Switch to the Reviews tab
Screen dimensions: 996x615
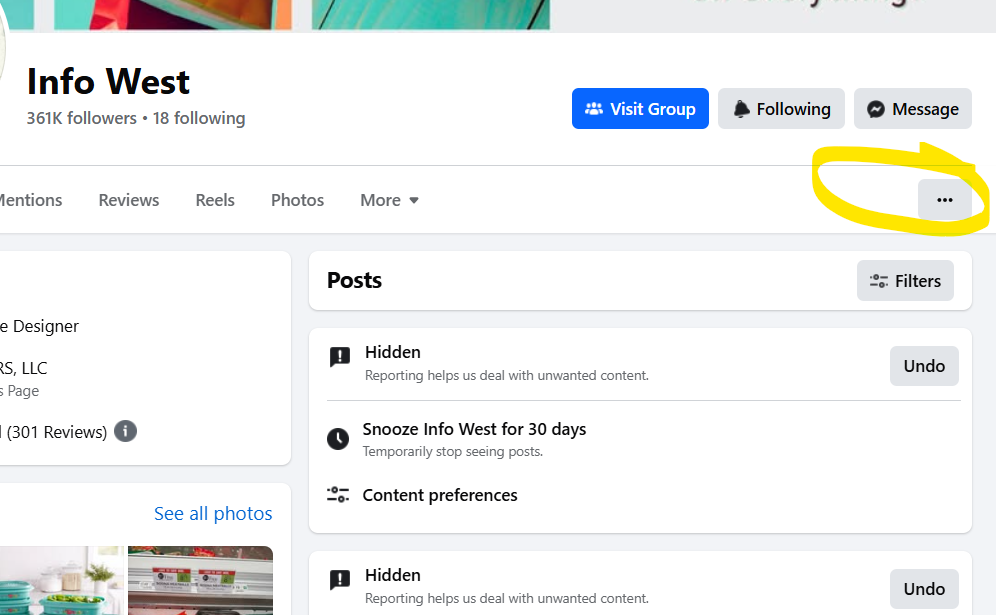[x=129, y=200]
